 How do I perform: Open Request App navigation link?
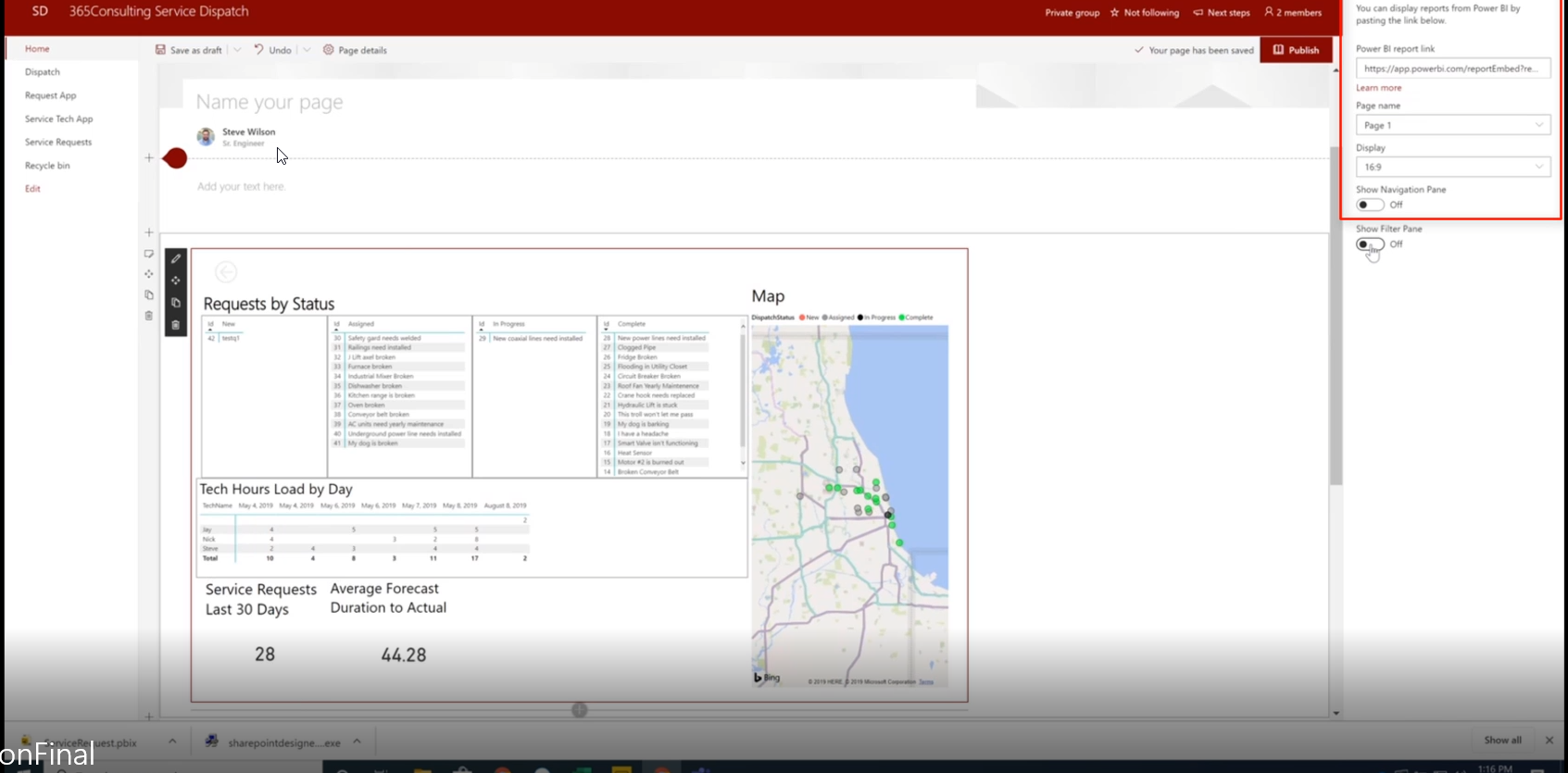(51, 95)
